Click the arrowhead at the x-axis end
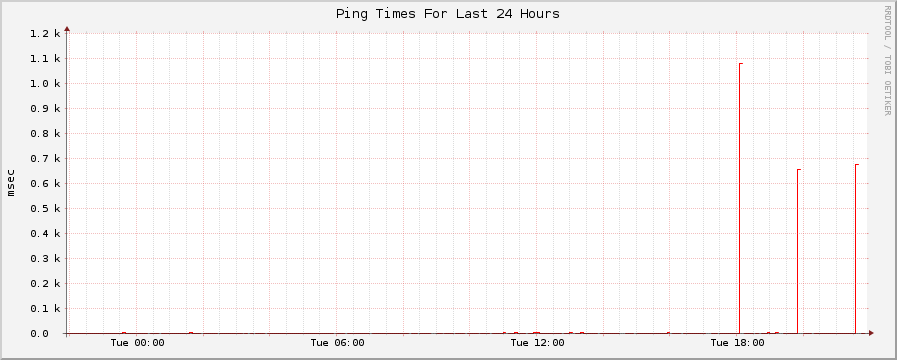 pyautogui.click(x=871, y=333)
